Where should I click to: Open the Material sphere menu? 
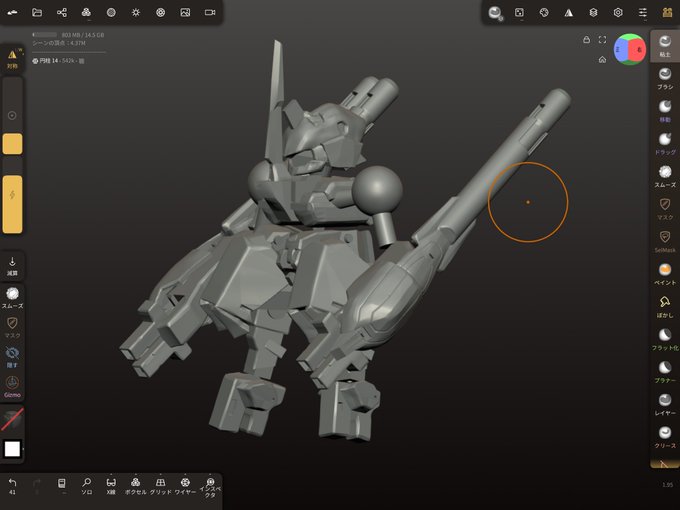tap(111, 13)
